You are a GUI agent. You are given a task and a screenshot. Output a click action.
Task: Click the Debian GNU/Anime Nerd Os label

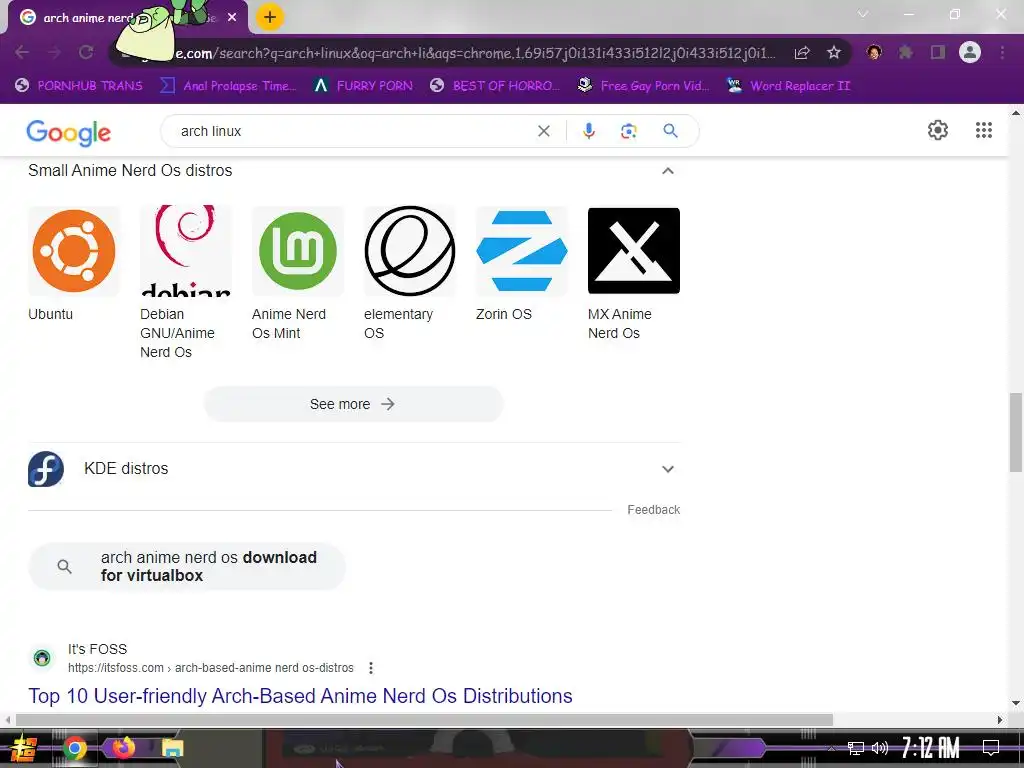[177, 333]
